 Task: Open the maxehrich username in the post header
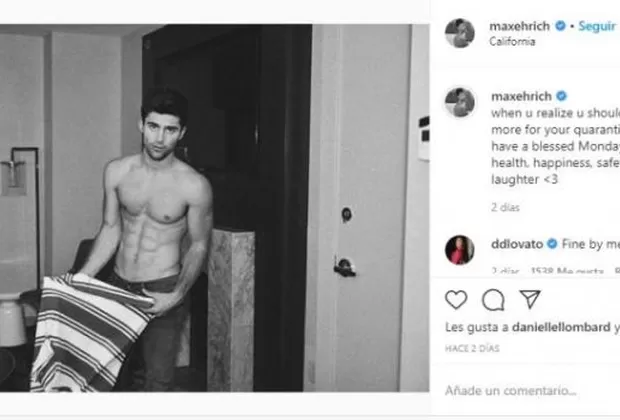click(x=520, y=26)
